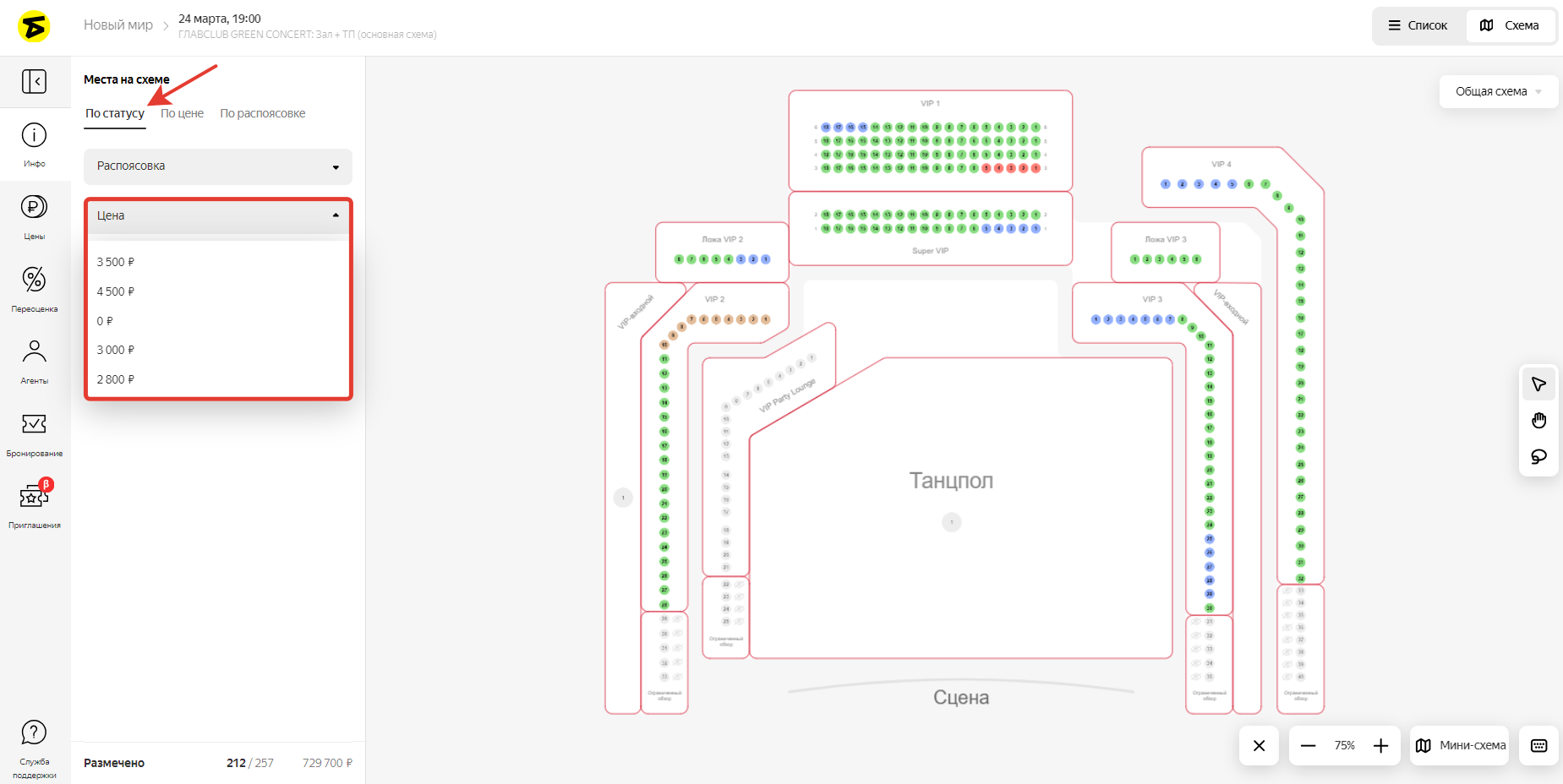Viewport: 1563px width, 784px height.
Task: Click the VIP 1 sector label
Action: [930, 103]
